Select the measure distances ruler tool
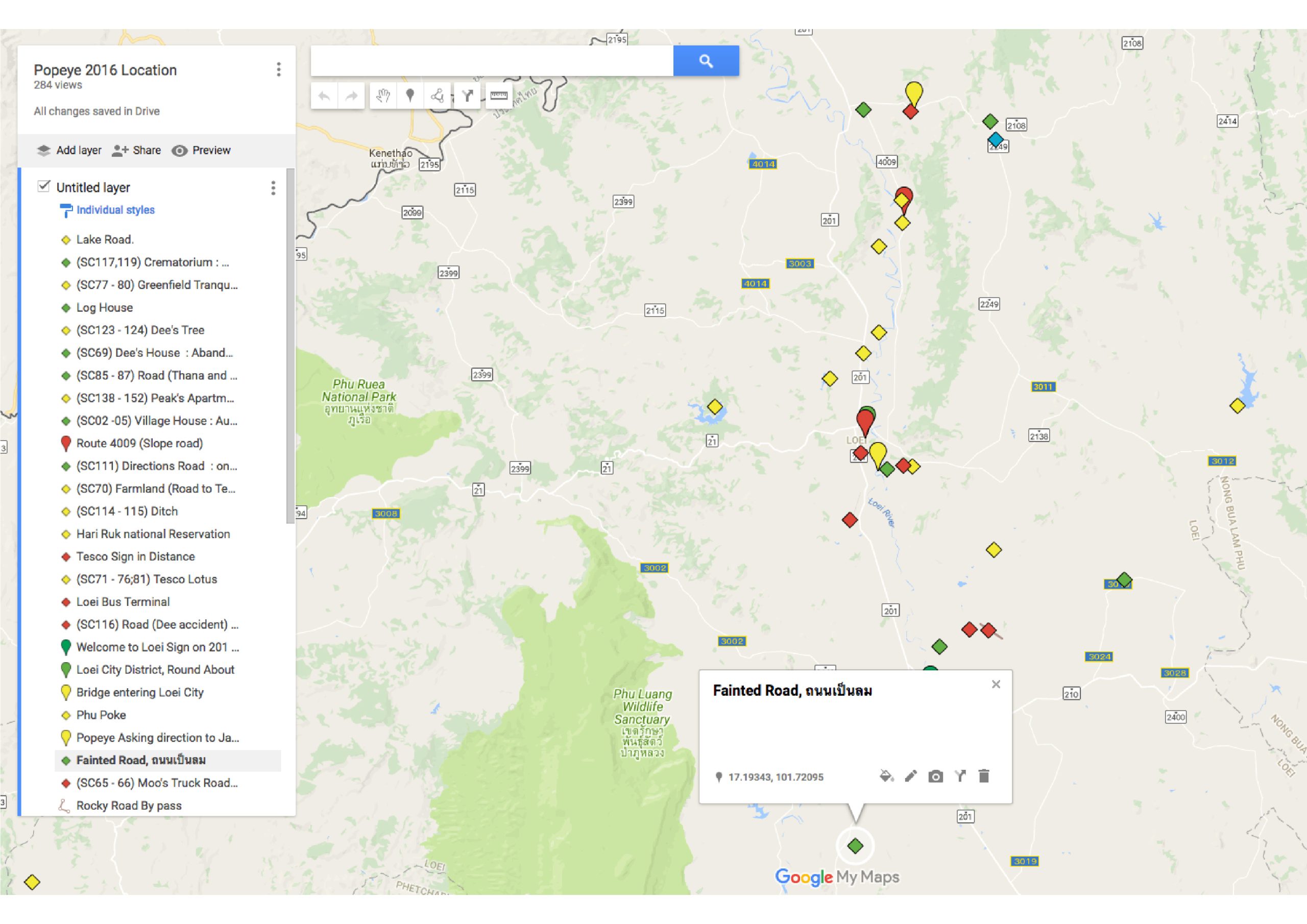The width and height of the screenshot is (1307, 924). [x=499, y=95]
